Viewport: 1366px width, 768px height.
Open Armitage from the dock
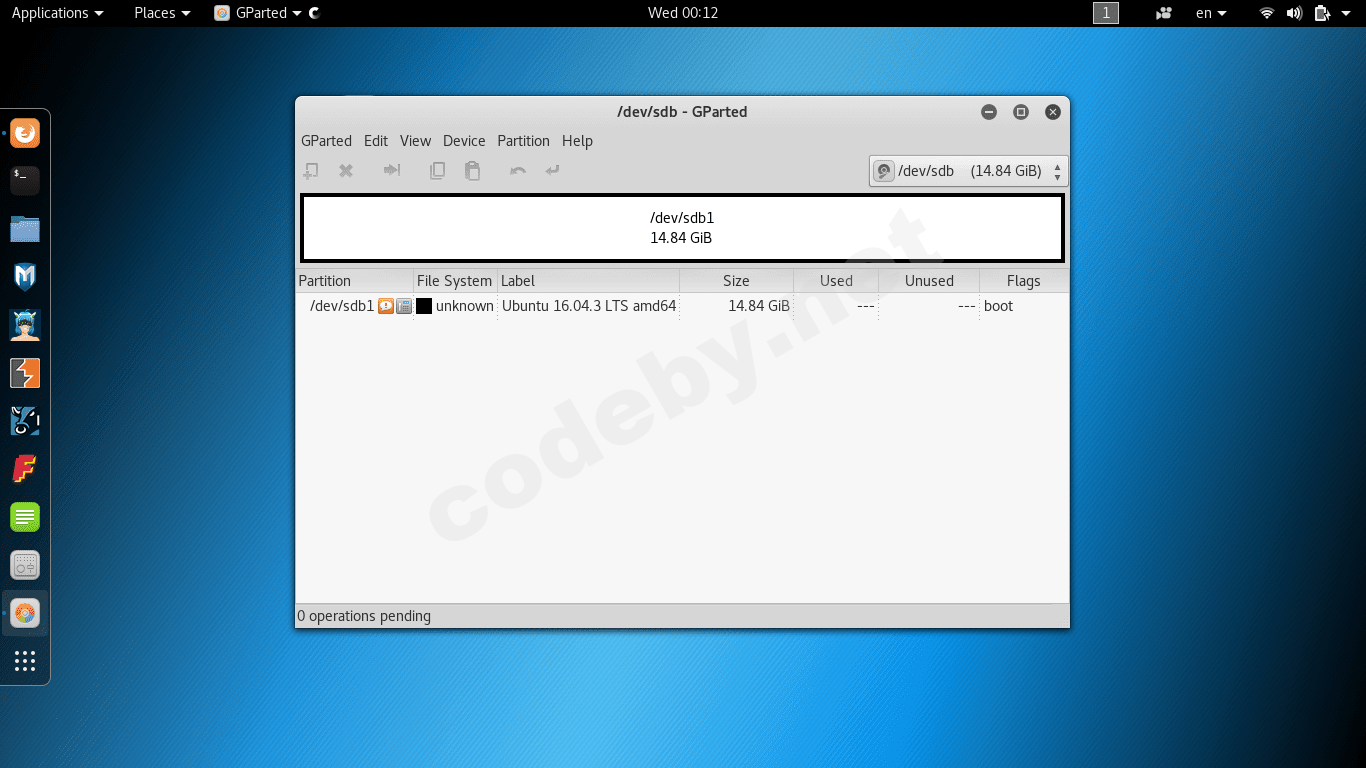point(25,325)
